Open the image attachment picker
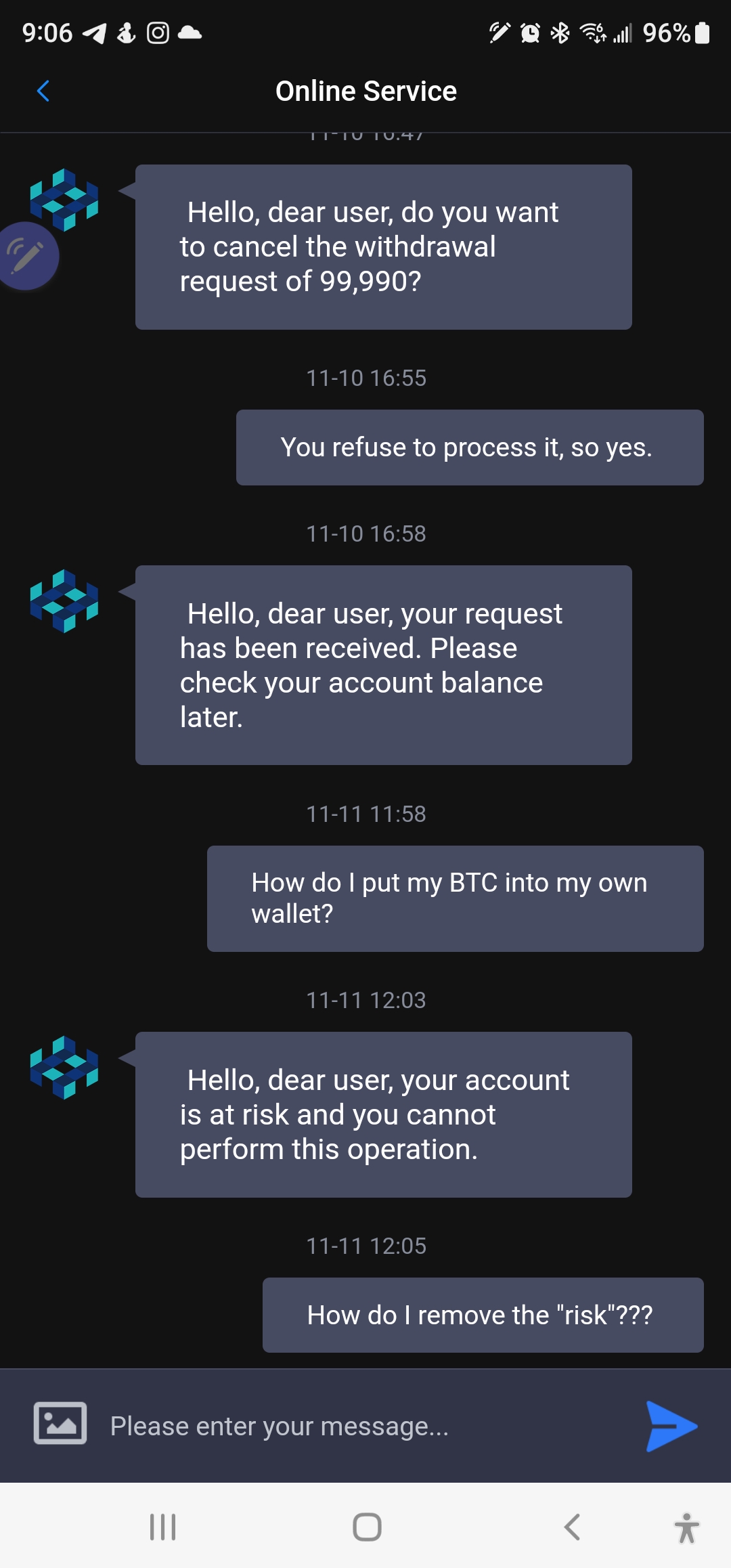This screenshot has height=1568, width=731. [60, 1423]
